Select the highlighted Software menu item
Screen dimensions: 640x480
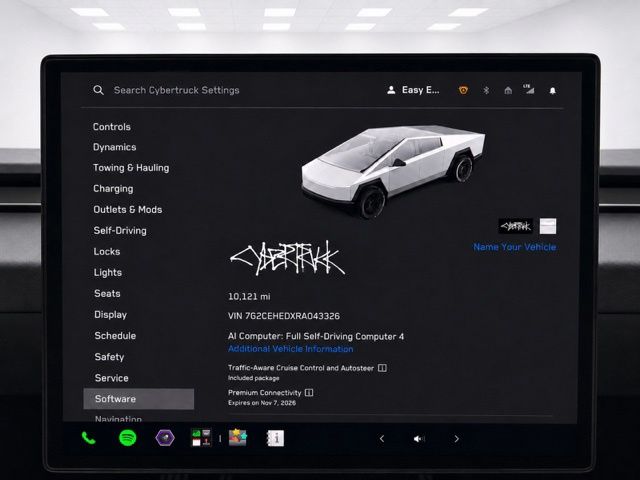(139, 399)
